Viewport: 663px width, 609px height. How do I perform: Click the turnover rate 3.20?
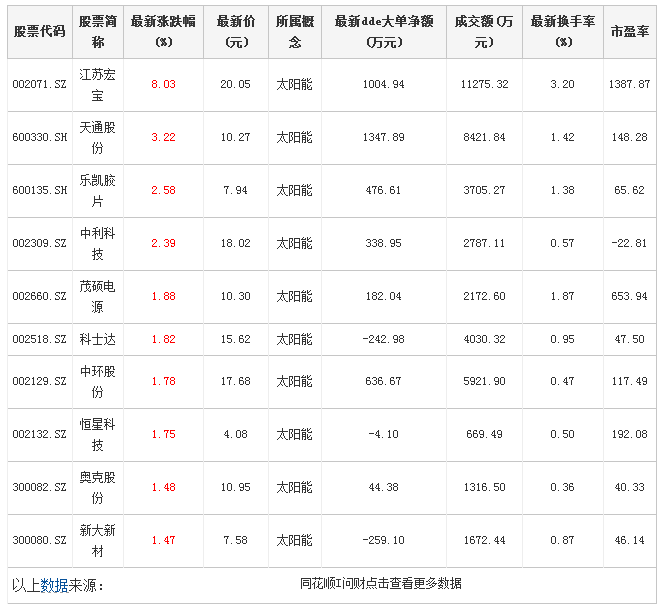562,84
